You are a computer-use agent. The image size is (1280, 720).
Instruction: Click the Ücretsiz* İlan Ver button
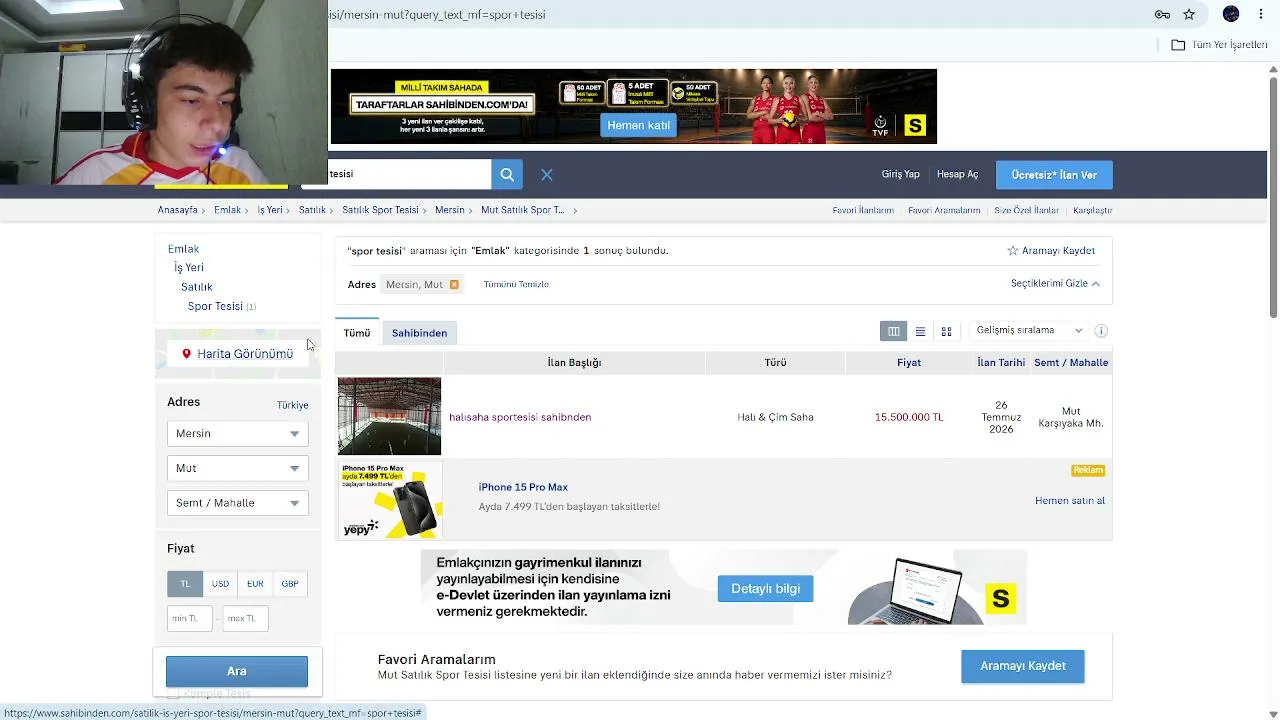tap(1054, 175)
